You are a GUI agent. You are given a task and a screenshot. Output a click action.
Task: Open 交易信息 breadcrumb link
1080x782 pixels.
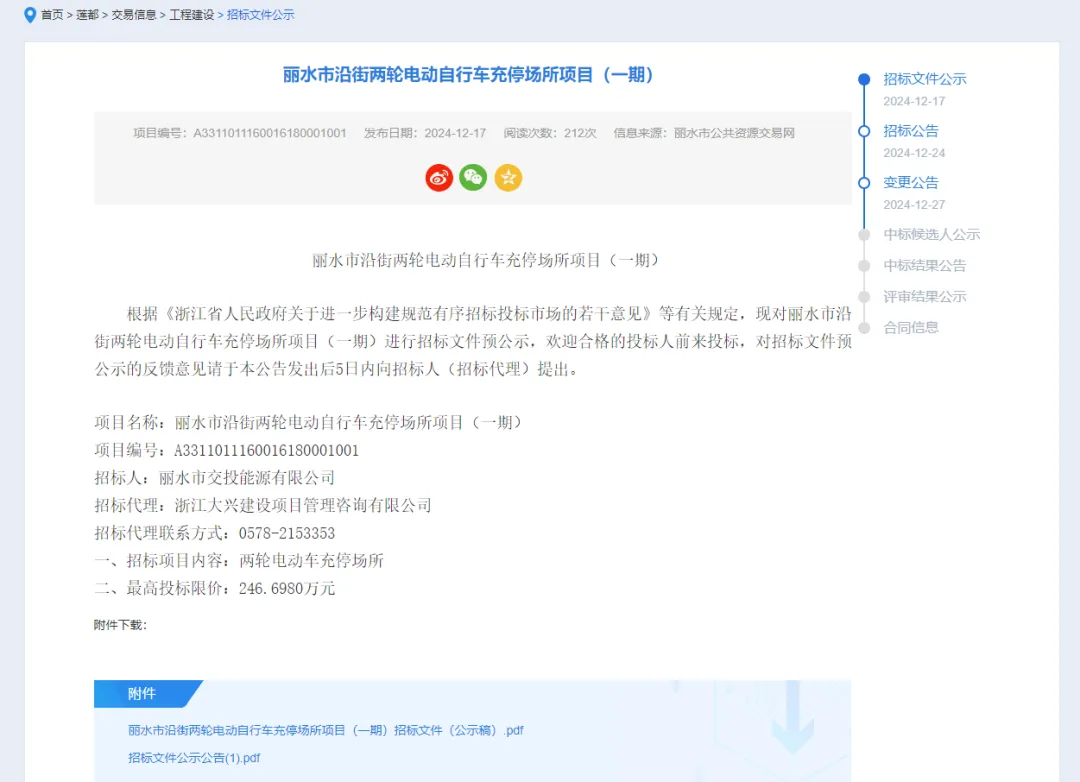click(x=134, y=14)
